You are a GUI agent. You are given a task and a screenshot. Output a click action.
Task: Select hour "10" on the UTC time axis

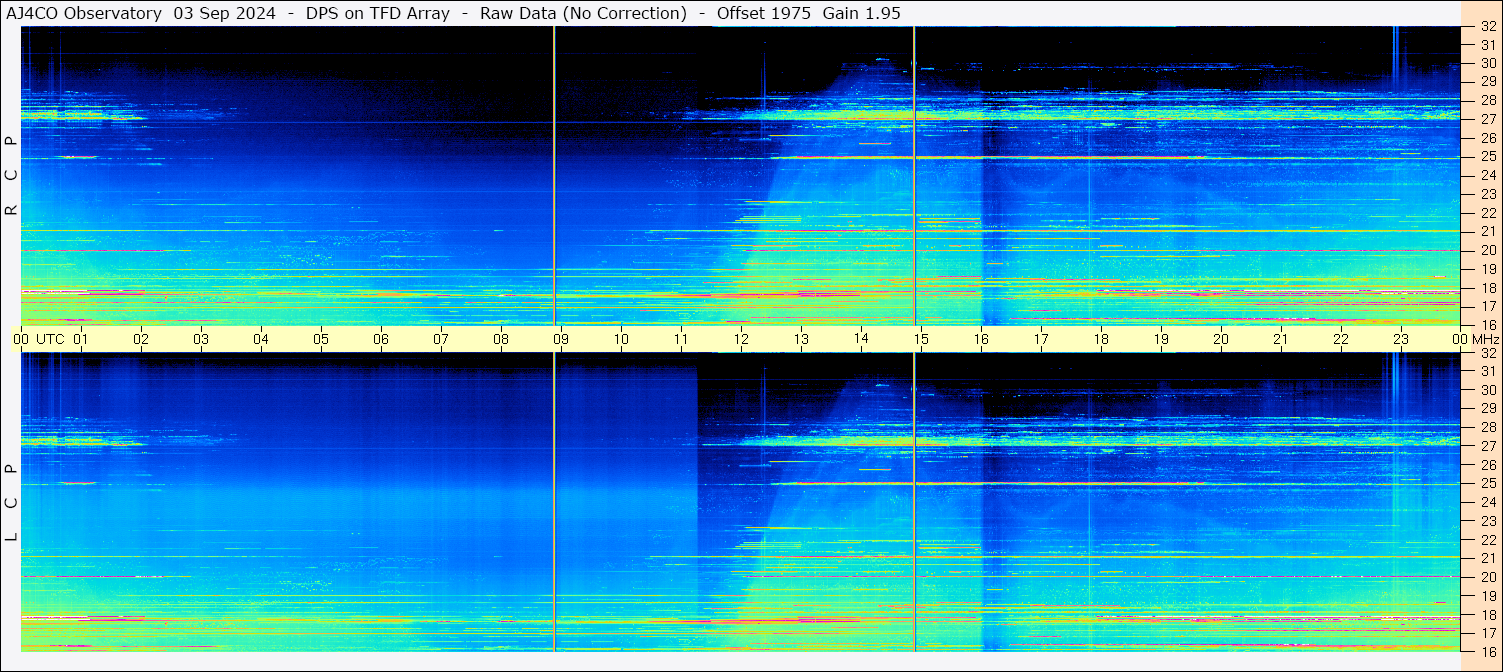click(621, 339)
